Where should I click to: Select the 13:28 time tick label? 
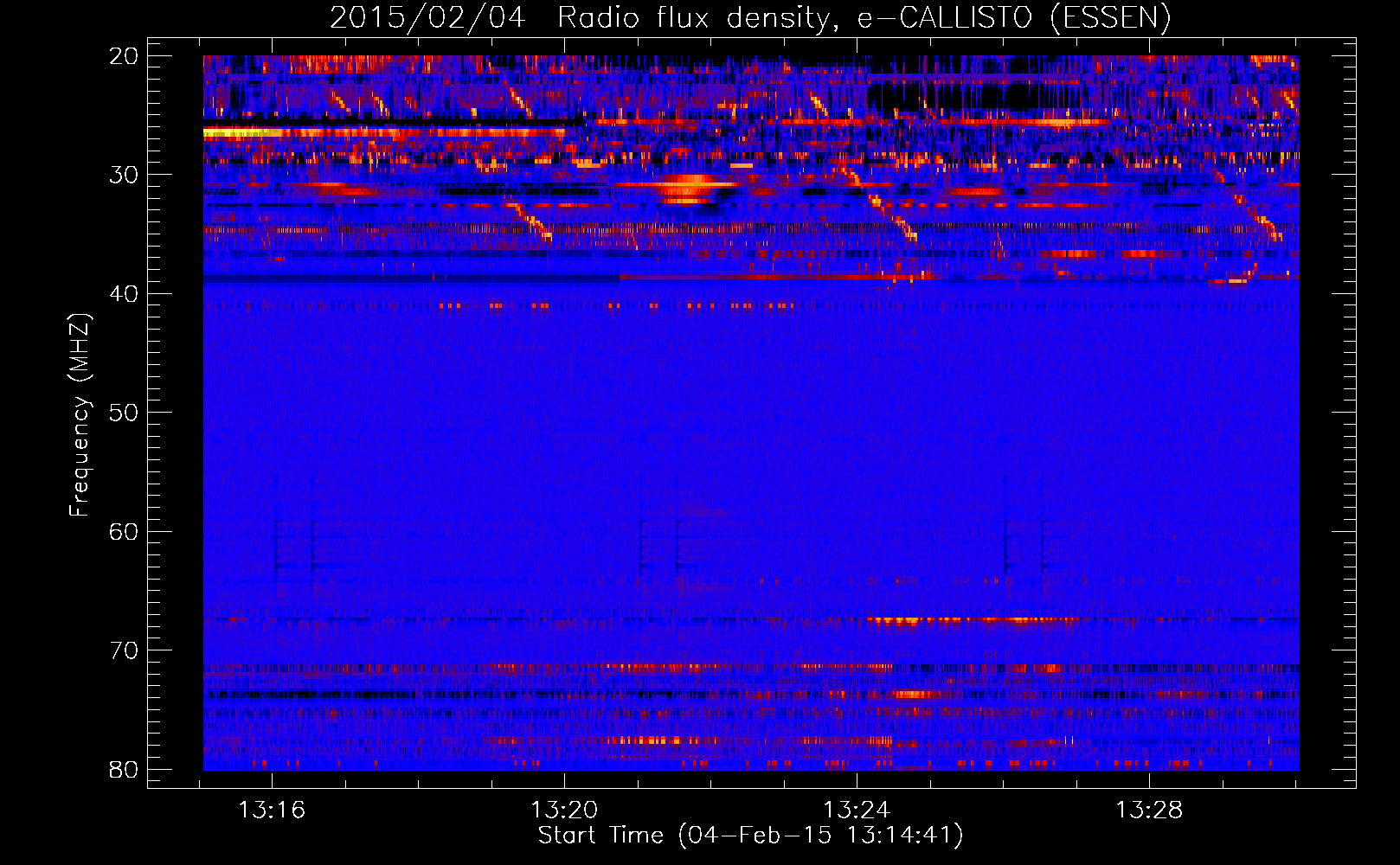click(1149, 811)
